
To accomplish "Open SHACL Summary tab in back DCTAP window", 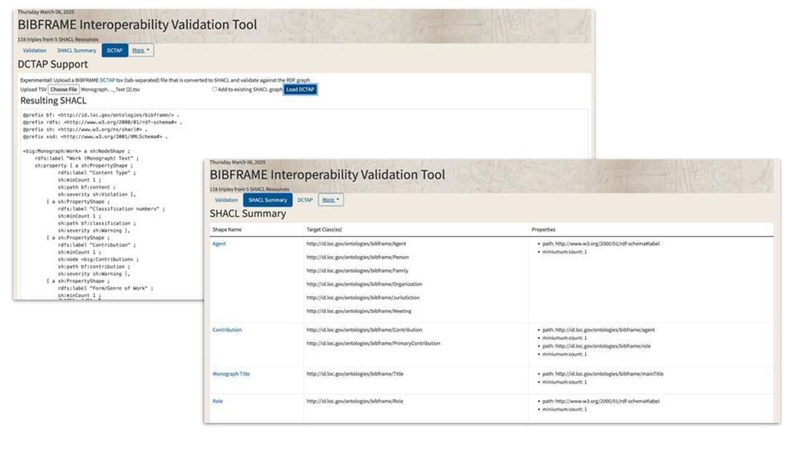I will click(x=77, y=51).
